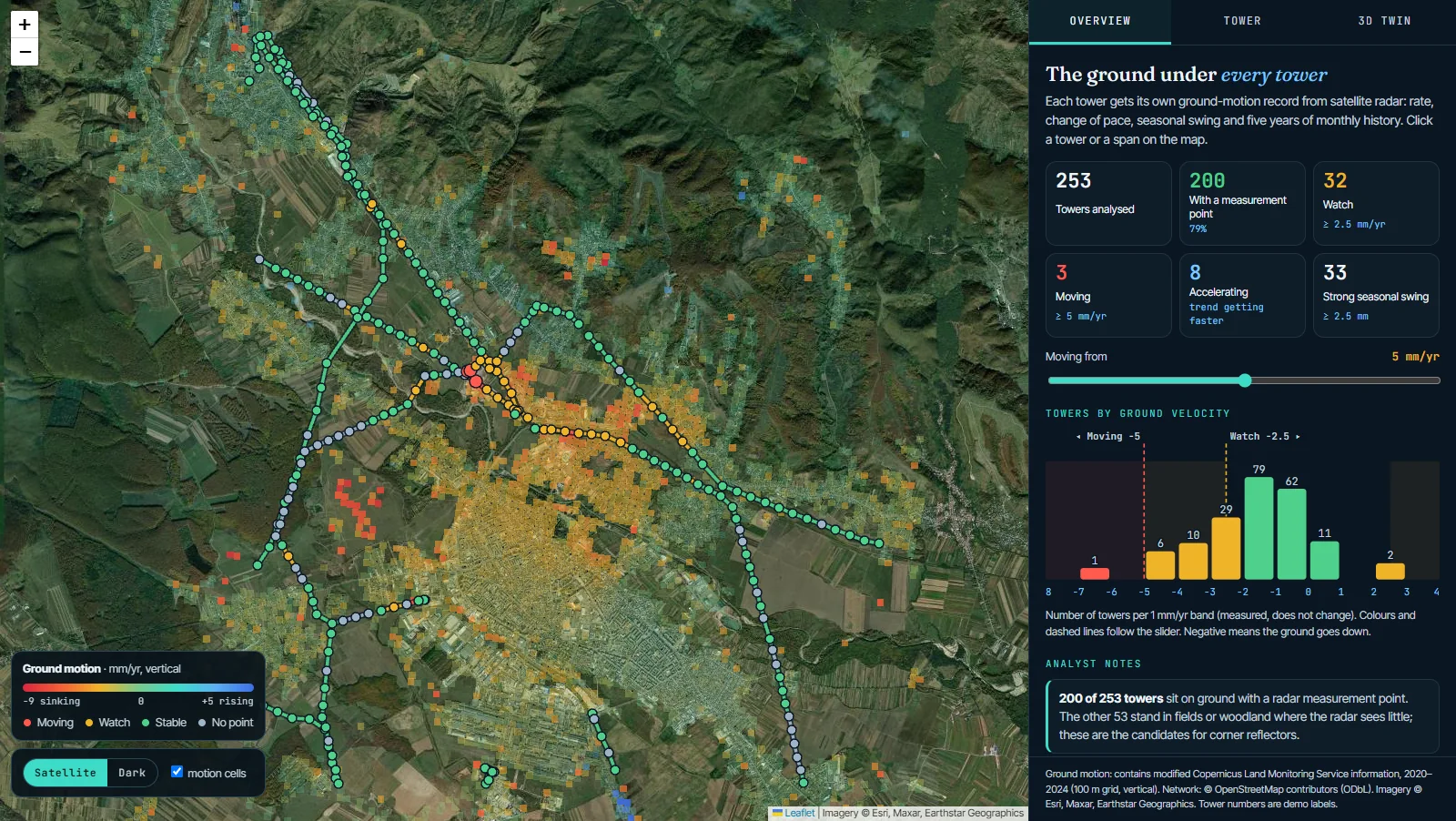1456x821 pixels.
Task: Select the 200 With a measurement point card
Action: [1242, 203]
